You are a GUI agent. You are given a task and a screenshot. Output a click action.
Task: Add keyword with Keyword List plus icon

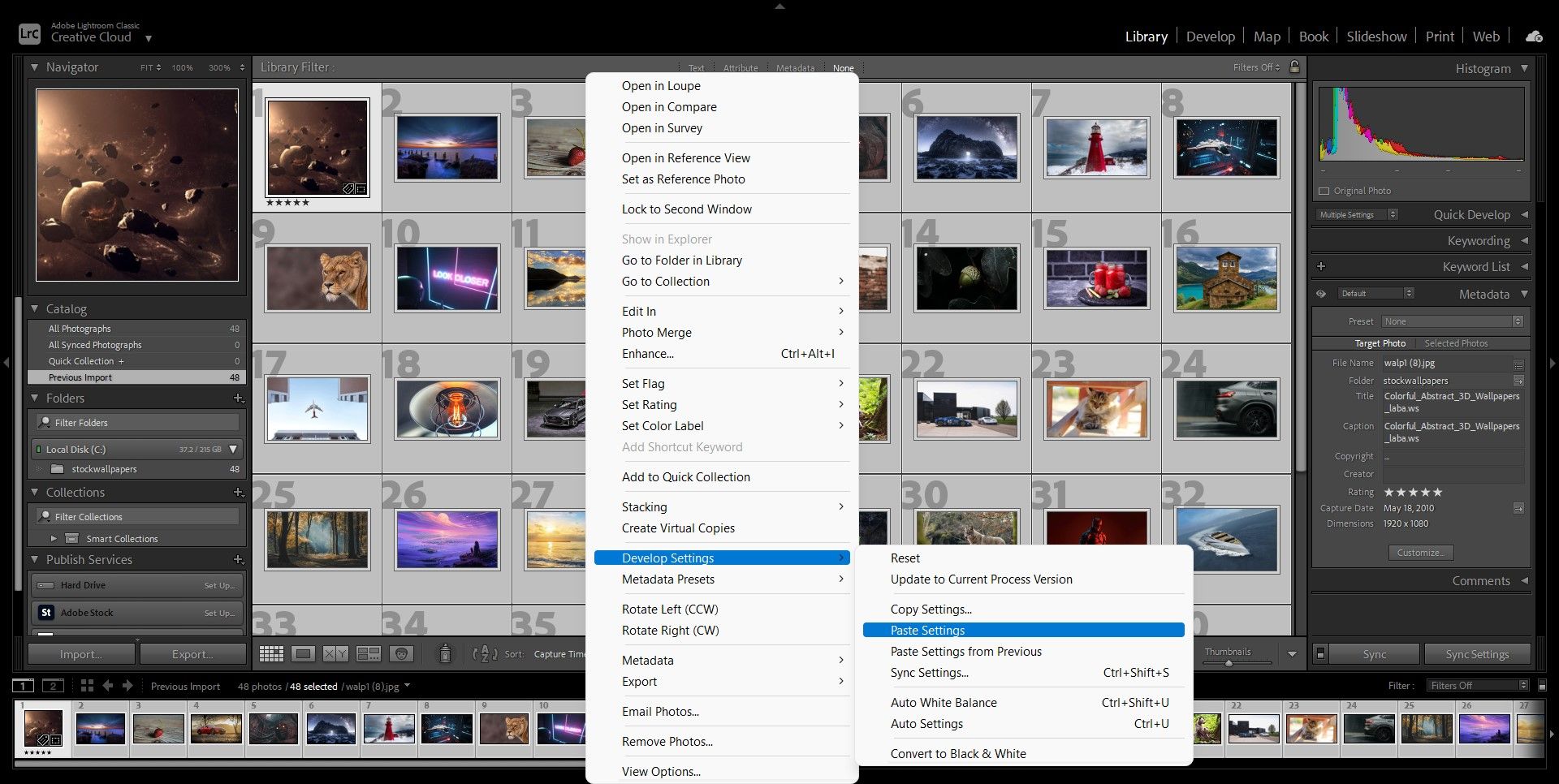[1321, 267]
